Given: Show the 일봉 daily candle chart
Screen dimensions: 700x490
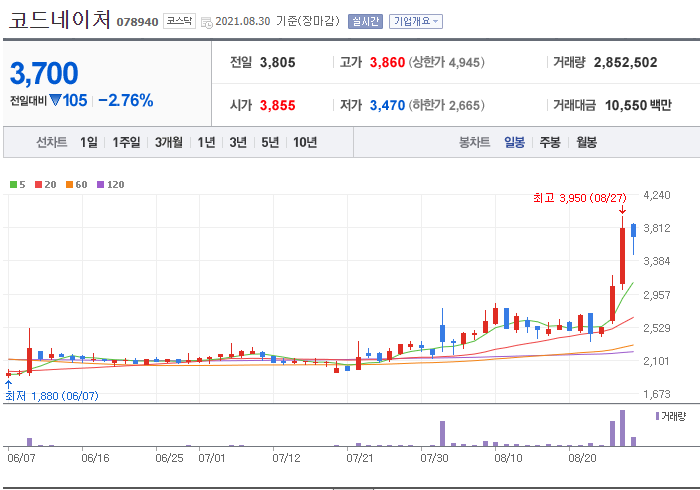Looking at the screenshot, I should pyautogui.click(x=514, y=142).
